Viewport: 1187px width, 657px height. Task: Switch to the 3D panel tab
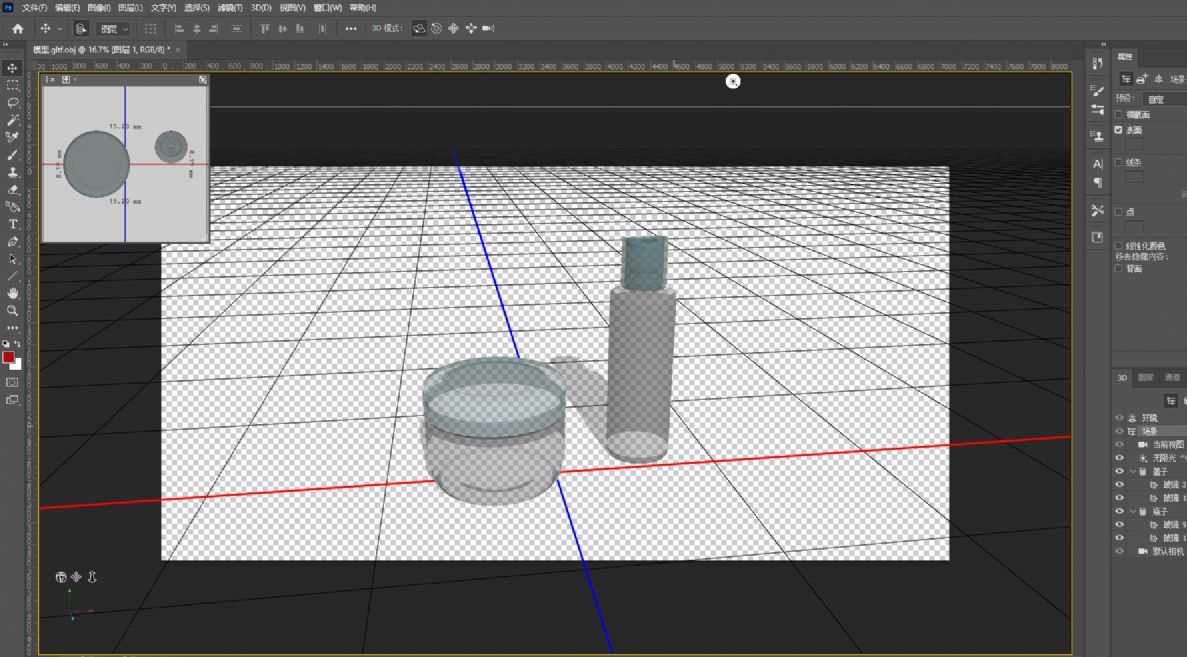coord(1122,377)
